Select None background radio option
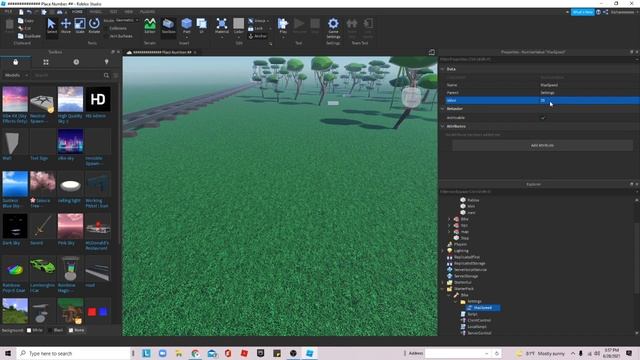 (x=71, y=330)
